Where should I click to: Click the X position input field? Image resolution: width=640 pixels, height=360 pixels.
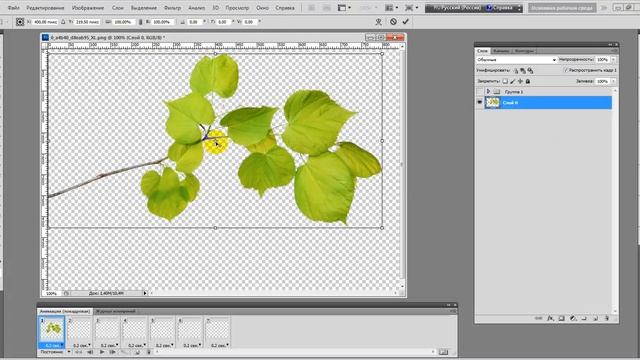click(45, 22)
